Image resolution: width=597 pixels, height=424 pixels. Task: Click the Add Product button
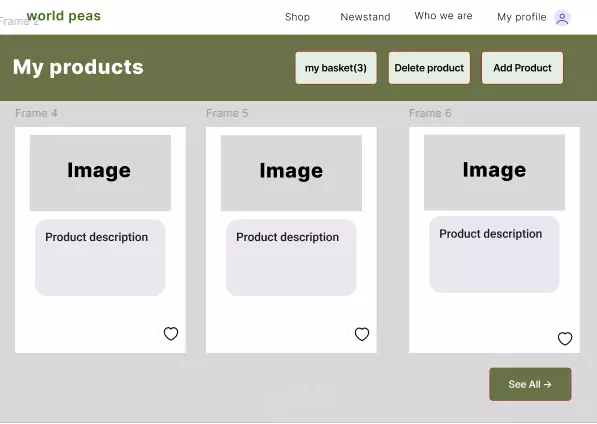522,68
